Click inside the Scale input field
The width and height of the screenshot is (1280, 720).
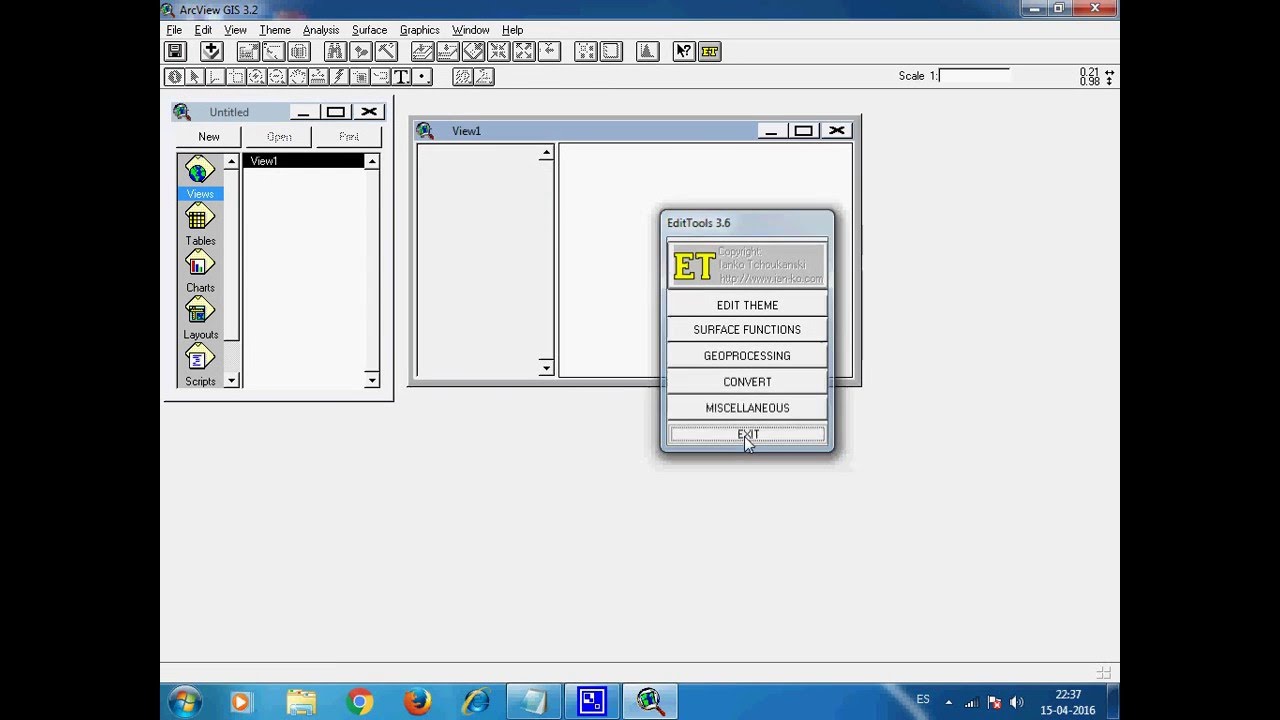tap(974, 75)
